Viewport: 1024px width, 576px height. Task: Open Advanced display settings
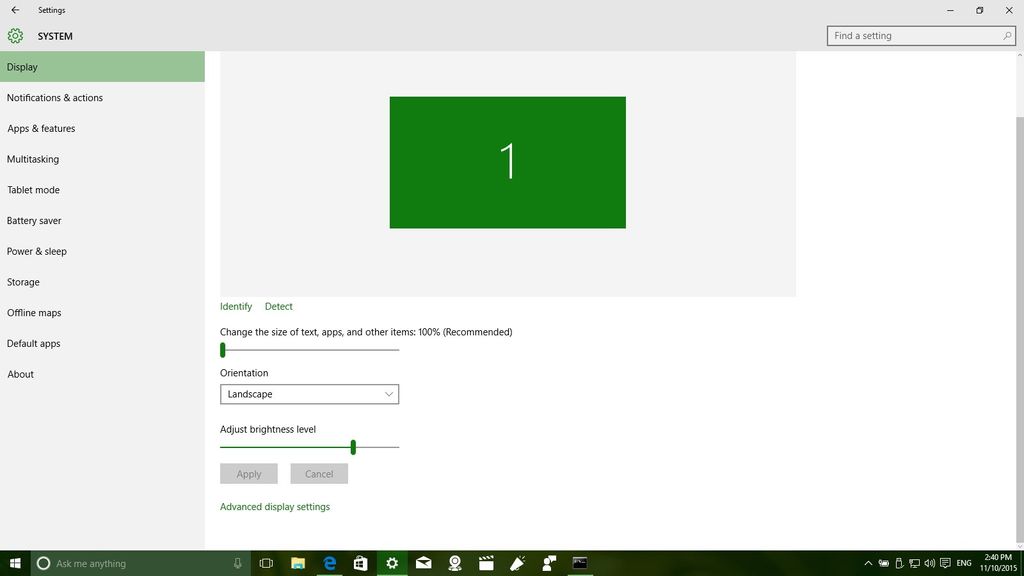275,507
